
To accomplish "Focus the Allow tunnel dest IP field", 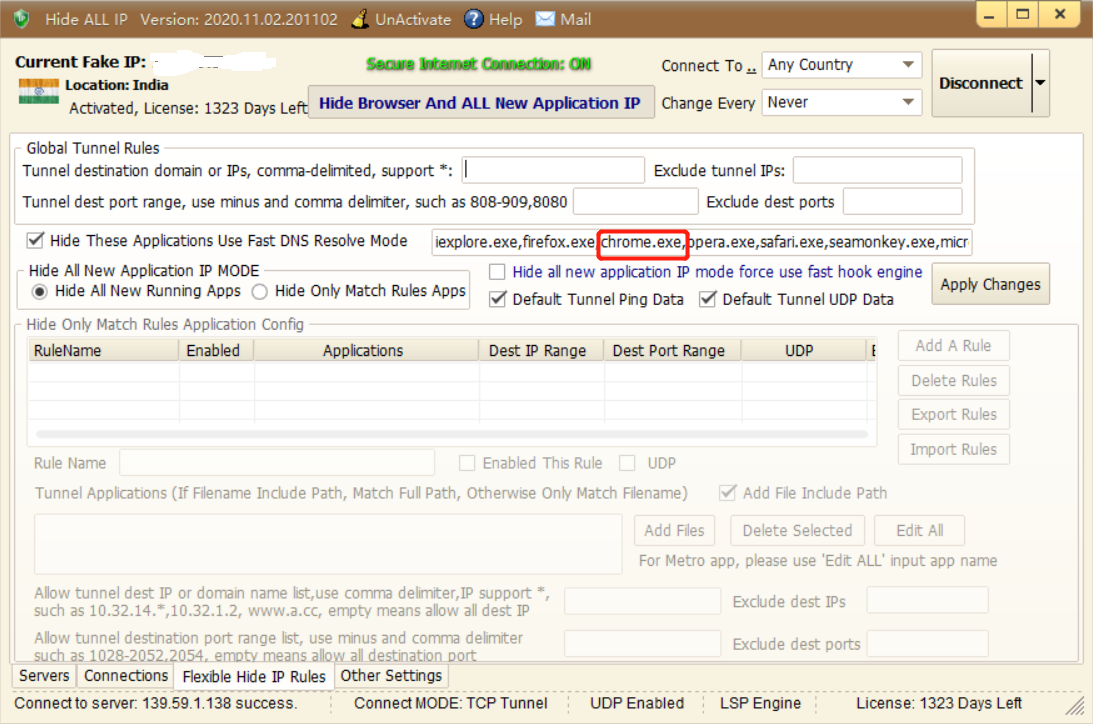I will [642, 601].
